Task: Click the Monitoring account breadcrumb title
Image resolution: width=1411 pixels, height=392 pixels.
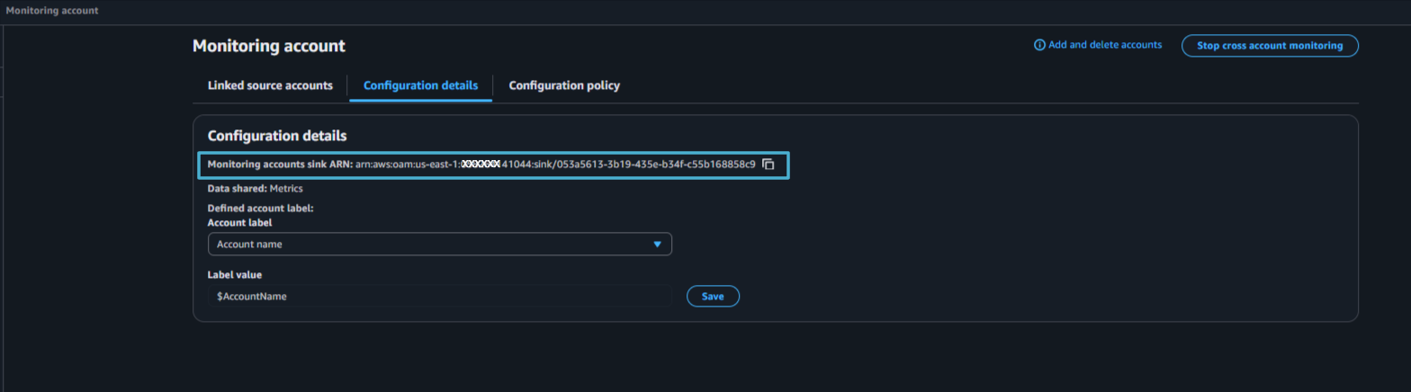Action: click(52, 10)
